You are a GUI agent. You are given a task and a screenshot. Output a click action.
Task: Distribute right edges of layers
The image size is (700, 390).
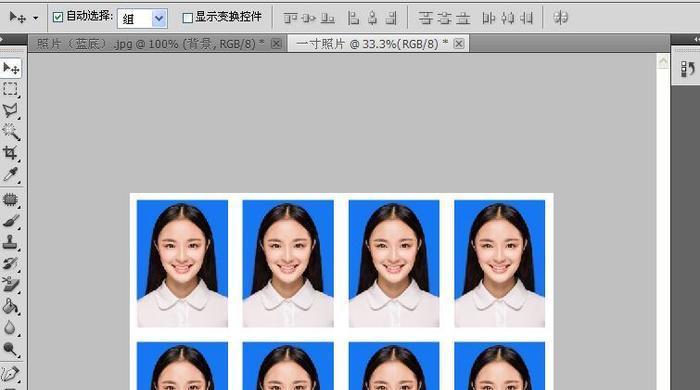coord(526,18)
